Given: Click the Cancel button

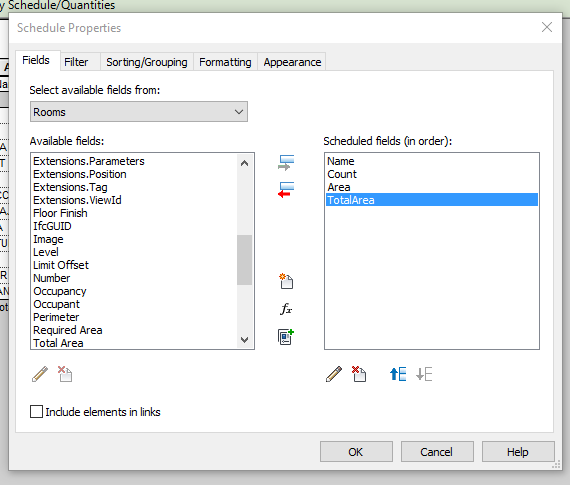Looking at the screenshot, I should click(437, 452).
